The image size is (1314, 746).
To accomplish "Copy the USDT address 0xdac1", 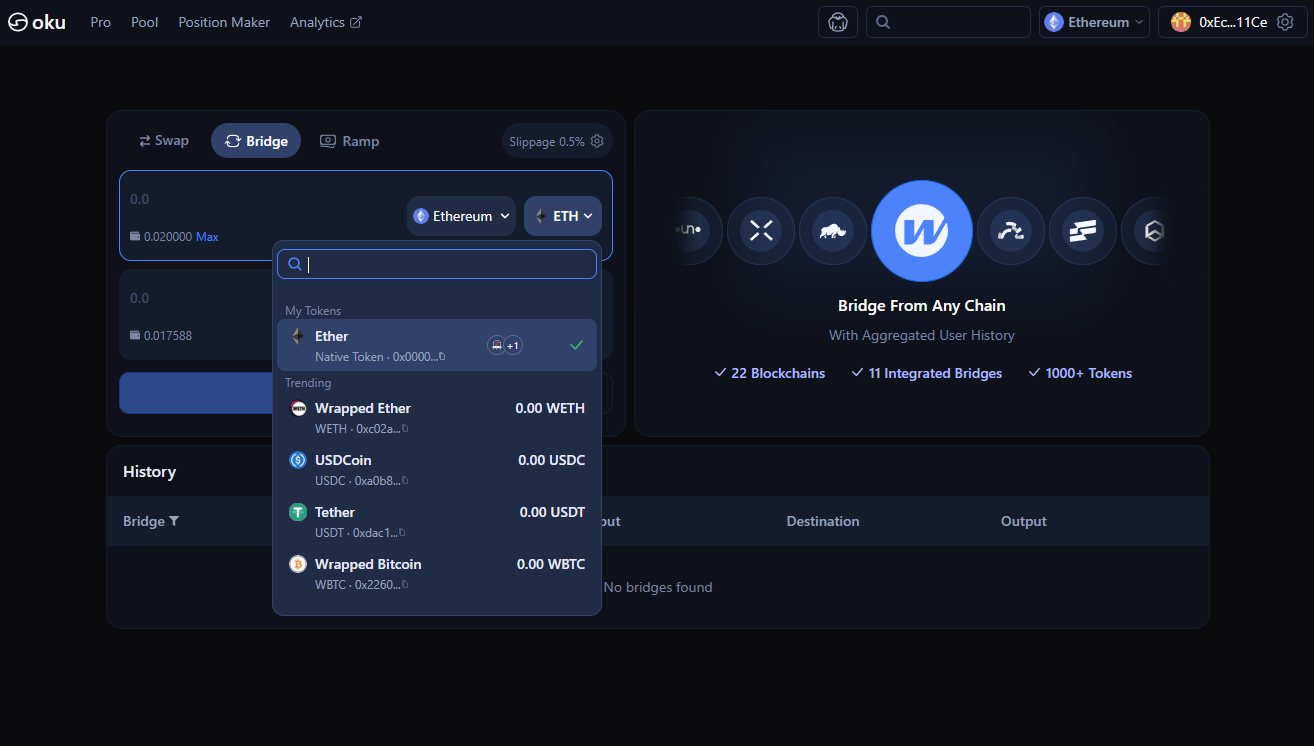I will 402,533.
